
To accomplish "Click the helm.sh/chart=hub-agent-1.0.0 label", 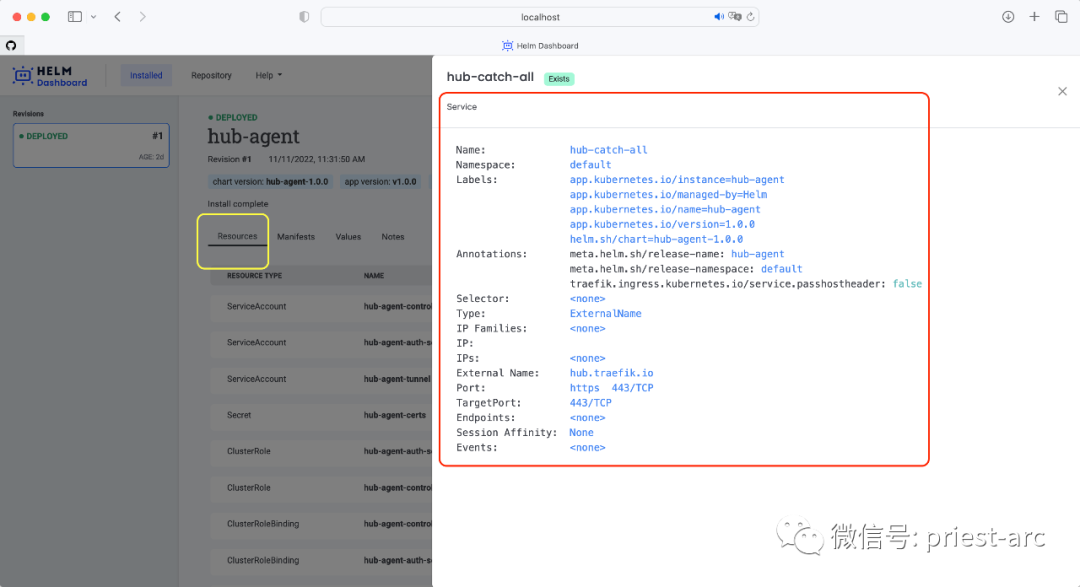I will (x=656, y=239).
